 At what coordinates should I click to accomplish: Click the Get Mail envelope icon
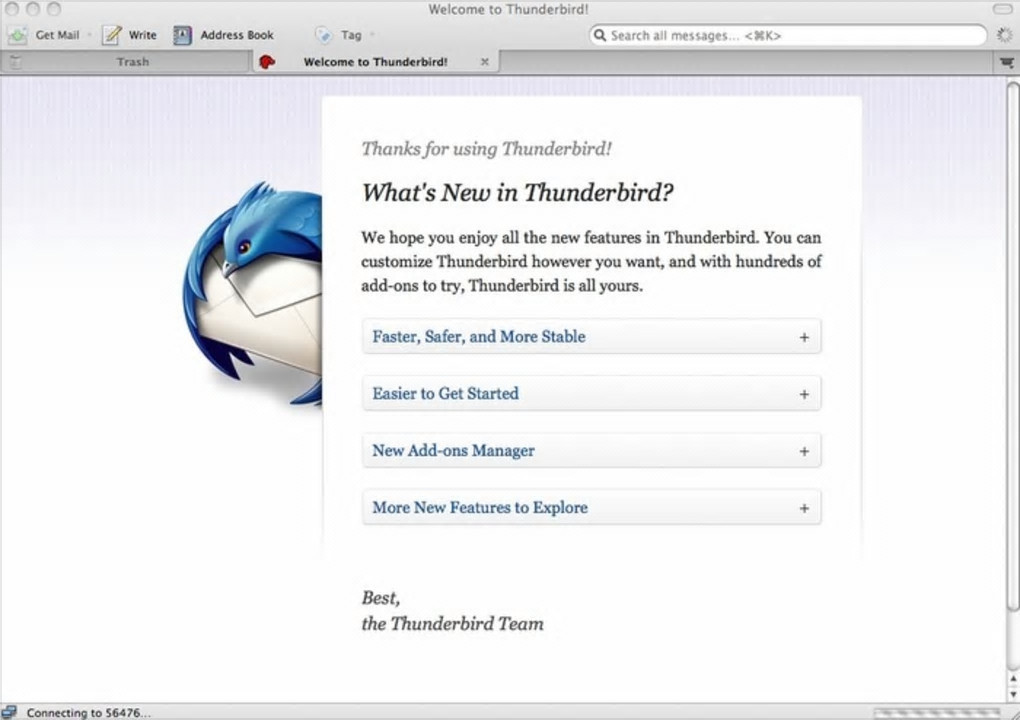(x=17, y=35)
